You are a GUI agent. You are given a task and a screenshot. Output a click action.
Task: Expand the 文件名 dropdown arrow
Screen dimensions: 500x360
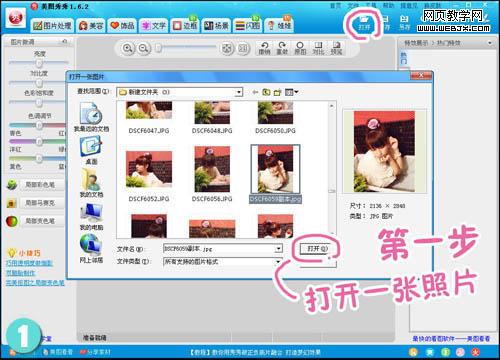tap(279, 248)
